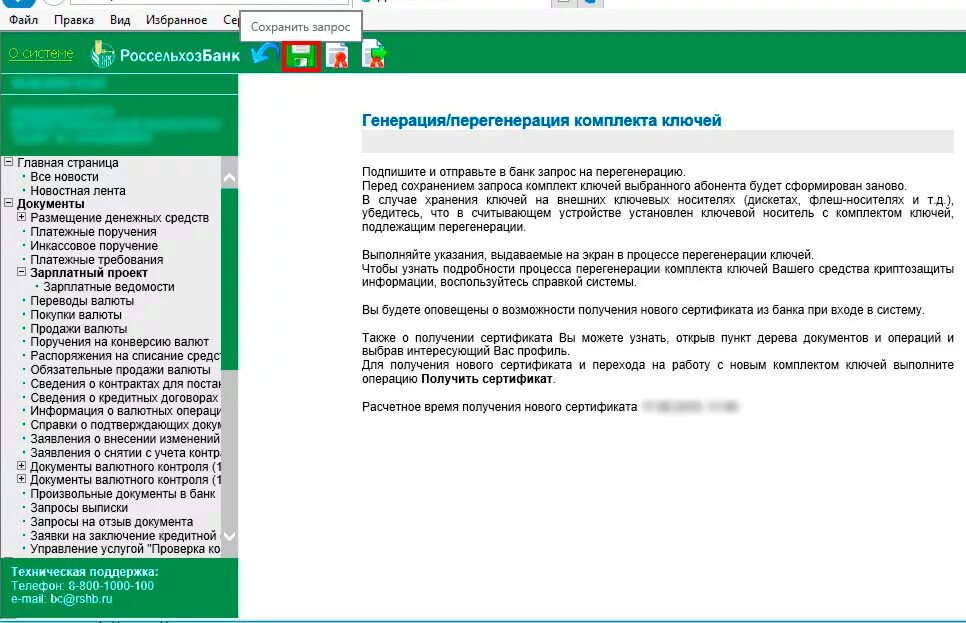The width and height of the screenshot is (966, 623).
Task: Open the 'О системе' link
Action: point(41,54)
